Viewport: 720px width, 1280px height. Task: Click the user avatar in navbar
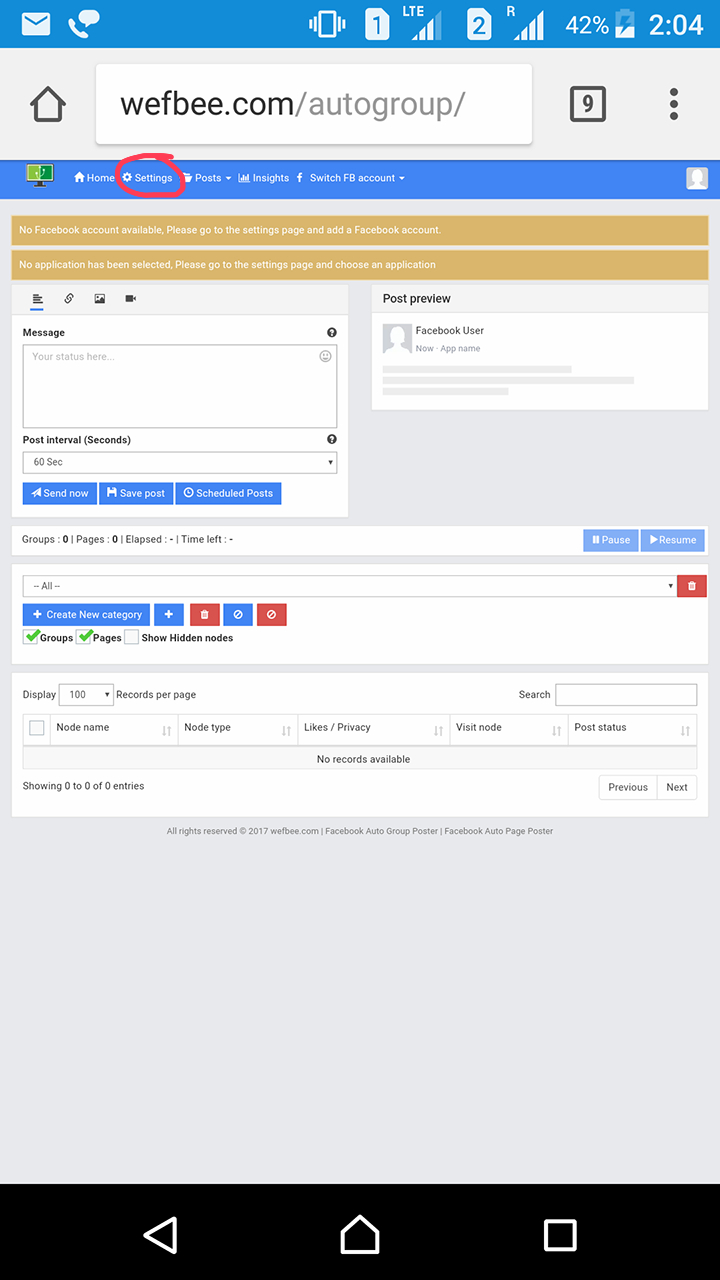(697, 178)
